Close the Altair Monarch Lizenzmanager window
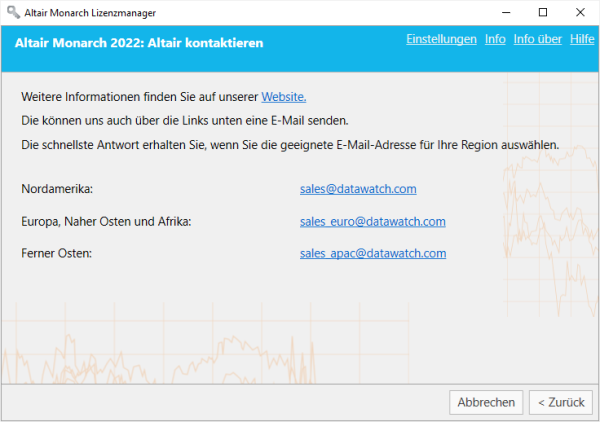This screenshot has width=600, height=422. [580, 12]
